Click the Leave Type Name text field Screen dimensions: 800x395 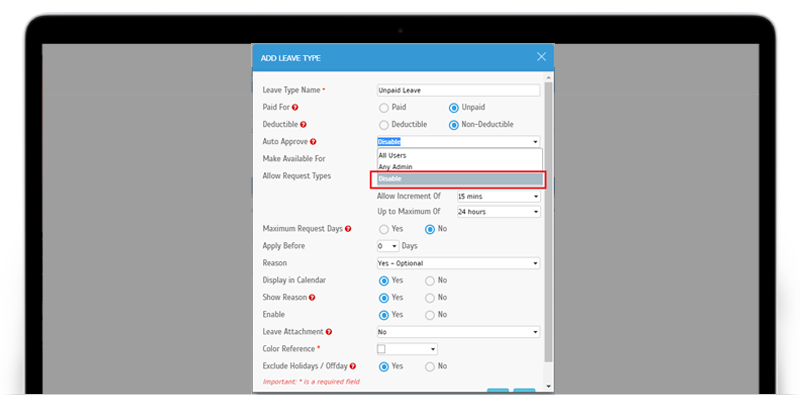(x=458, y=90)
